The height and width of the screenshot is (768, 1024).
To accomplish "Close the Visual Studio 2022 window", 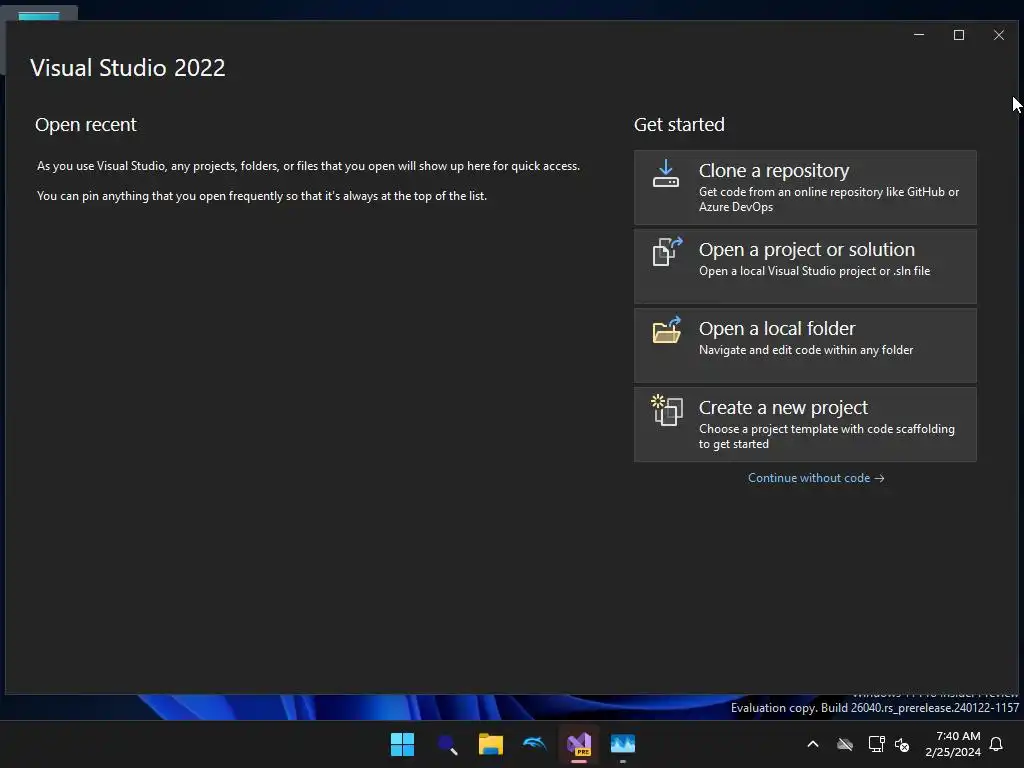I will tap(999, 35).
